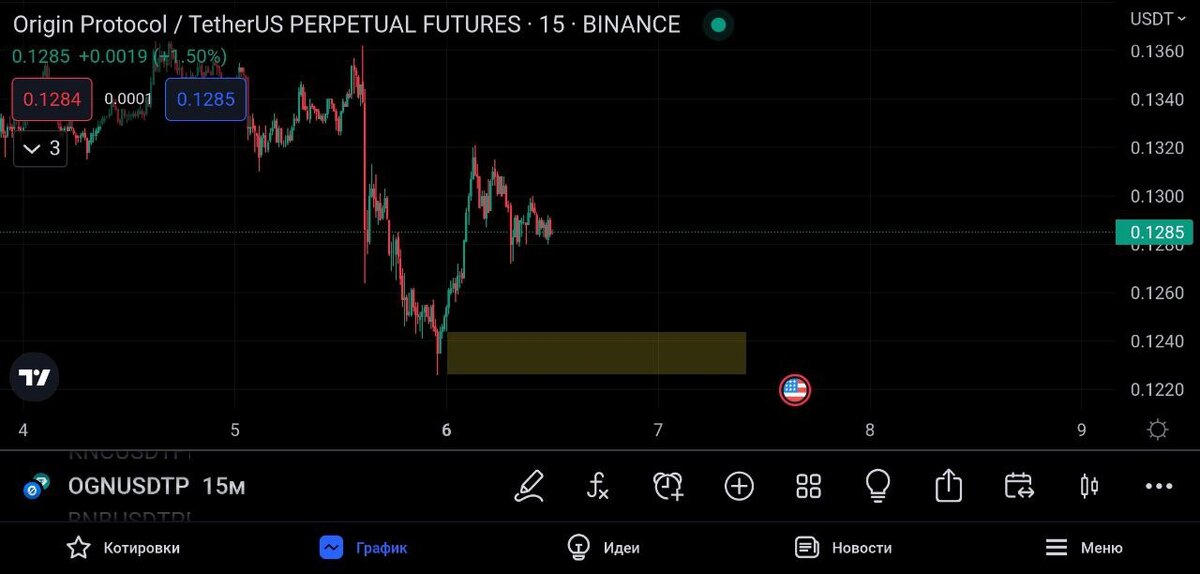The height and width of the screenshot is (574, 1200).
Task: Open the Меню tab
Action: (x=1084, y=548)
